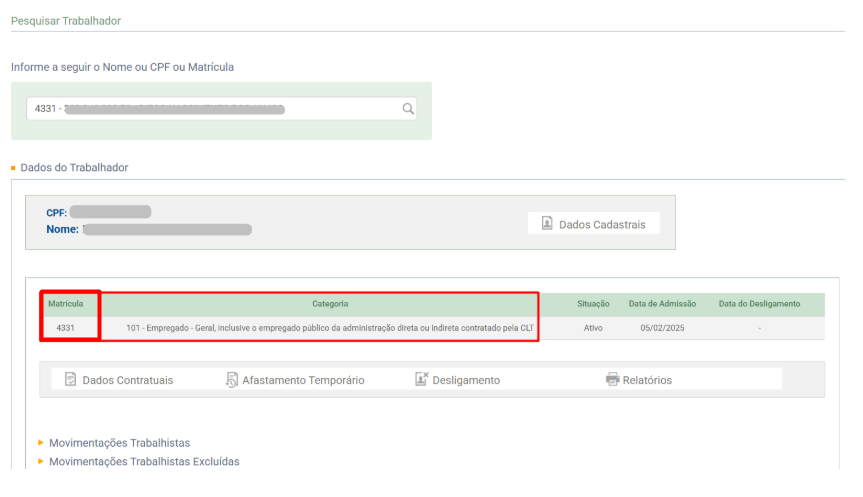Open Afastamento Temporário
863x497 pixels.
[x=295, y=380]
